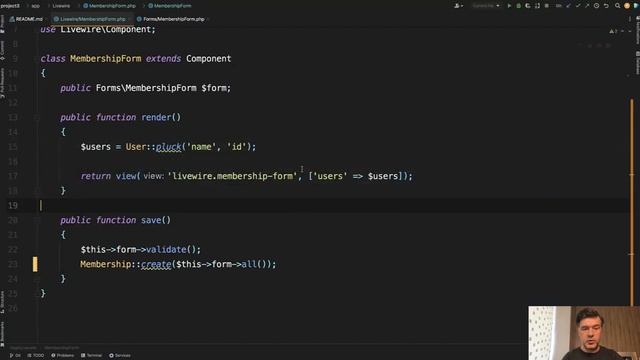
Task: Click the presenter webcam video thumbnail
Action: [584, 333]
